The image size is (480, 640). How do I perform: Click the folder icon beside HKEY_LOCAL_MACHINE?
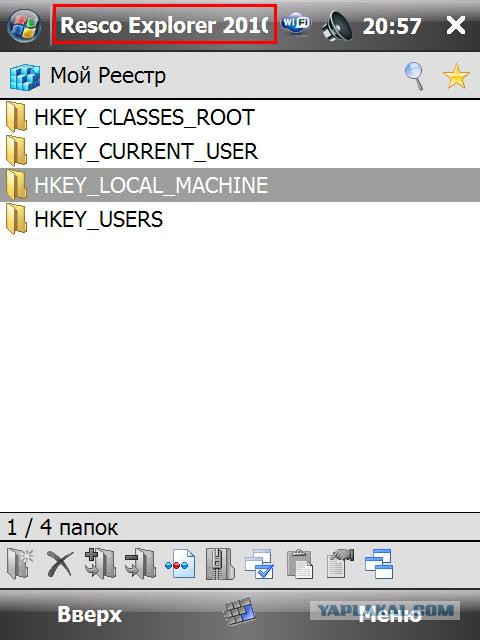[x=16, y=184]
